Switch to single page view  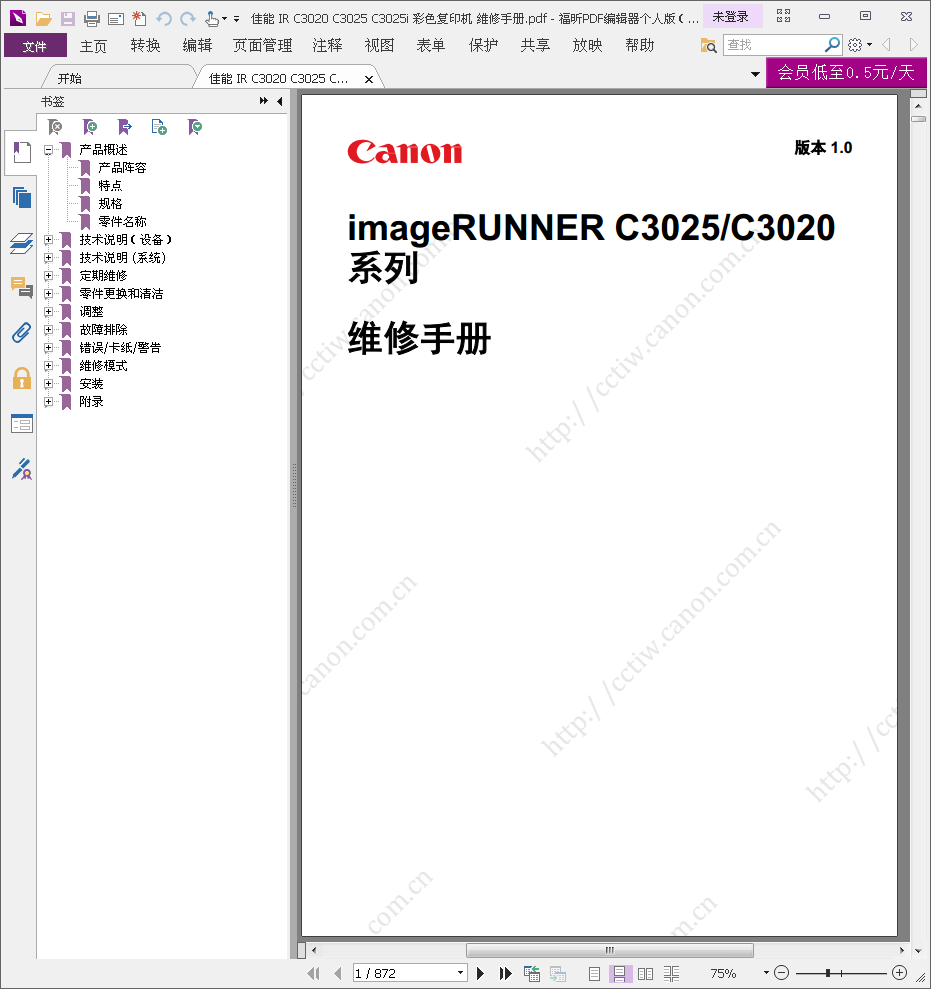(594, 973)
